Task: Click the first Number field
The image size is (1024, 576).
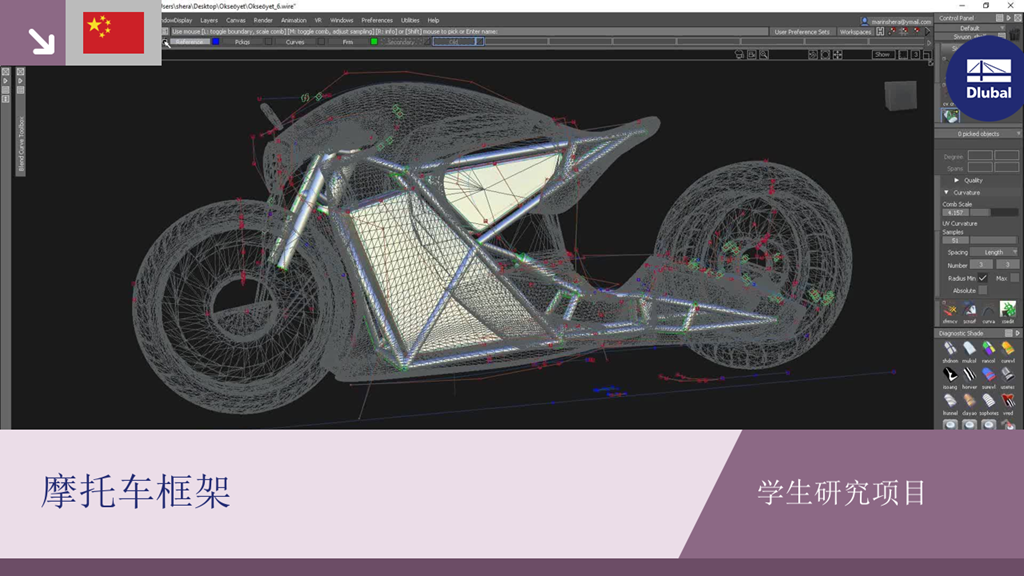Action: point(981,264)
